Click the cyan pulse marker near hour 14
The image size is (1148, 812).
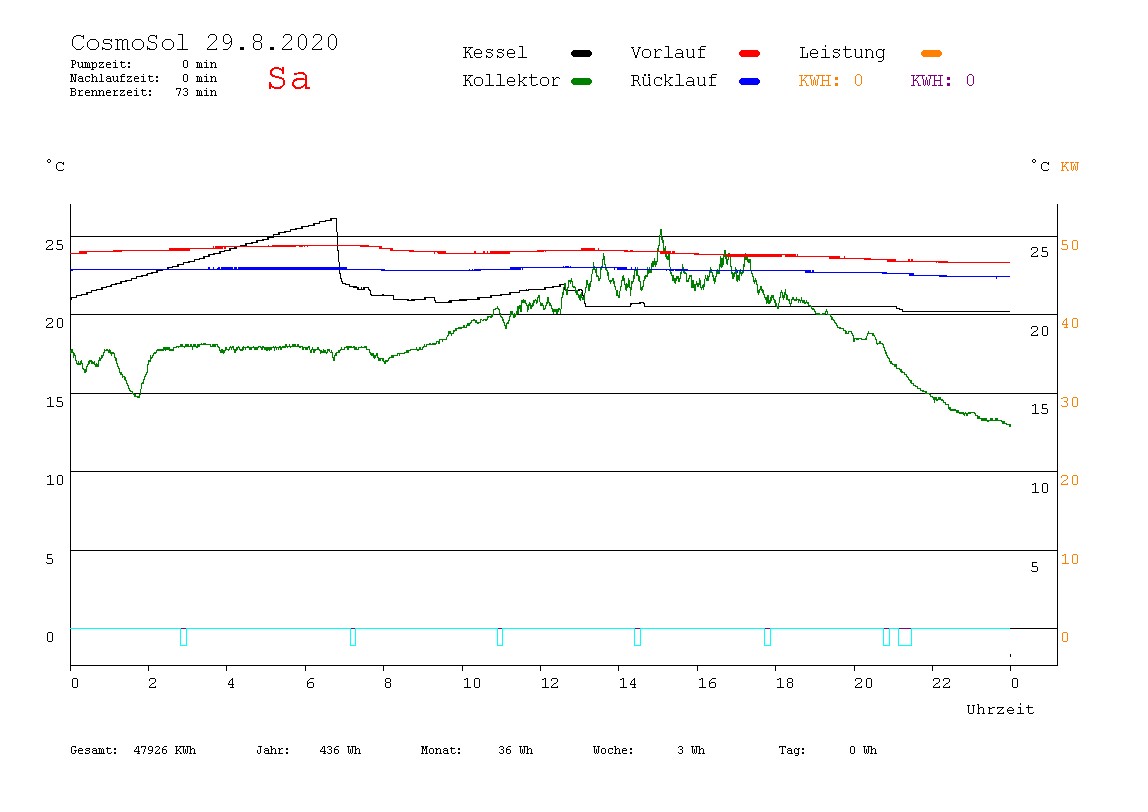(x=638, y=637)
